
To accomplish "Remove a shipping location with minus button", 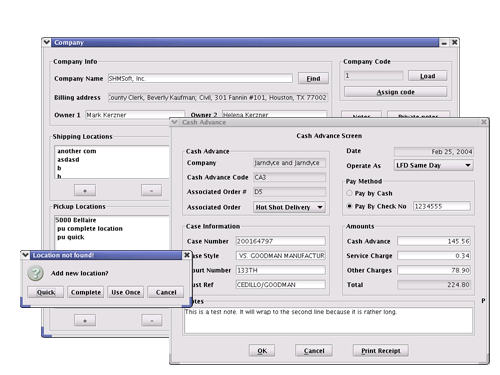I will click(x=151, y=191).
